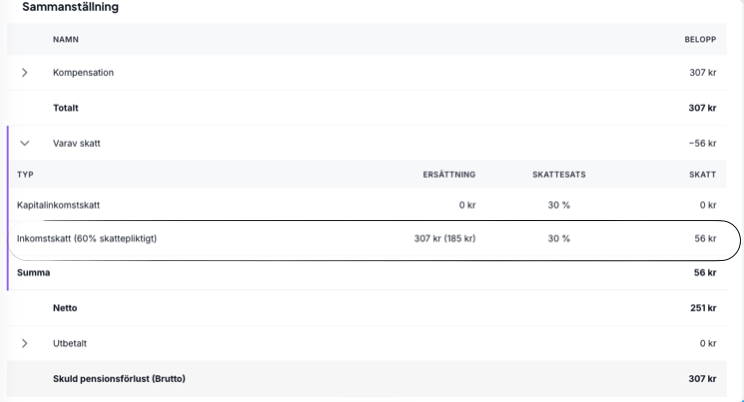Select the Netto row label
The image size is (744, 402).
pyautogui.click(x=65, y=308)
